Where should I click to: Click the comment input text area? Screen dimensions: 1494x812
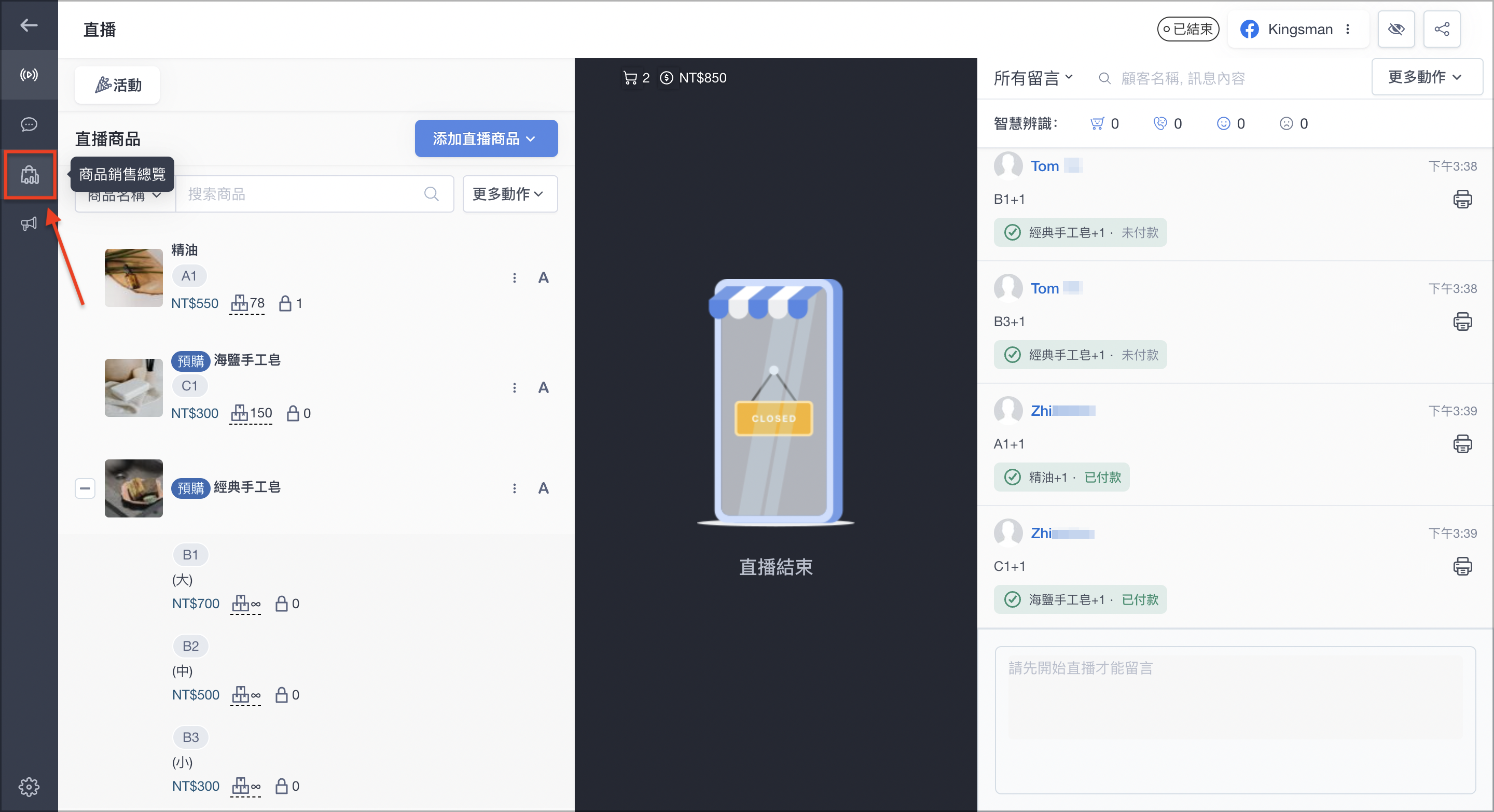pos(1235,720)
